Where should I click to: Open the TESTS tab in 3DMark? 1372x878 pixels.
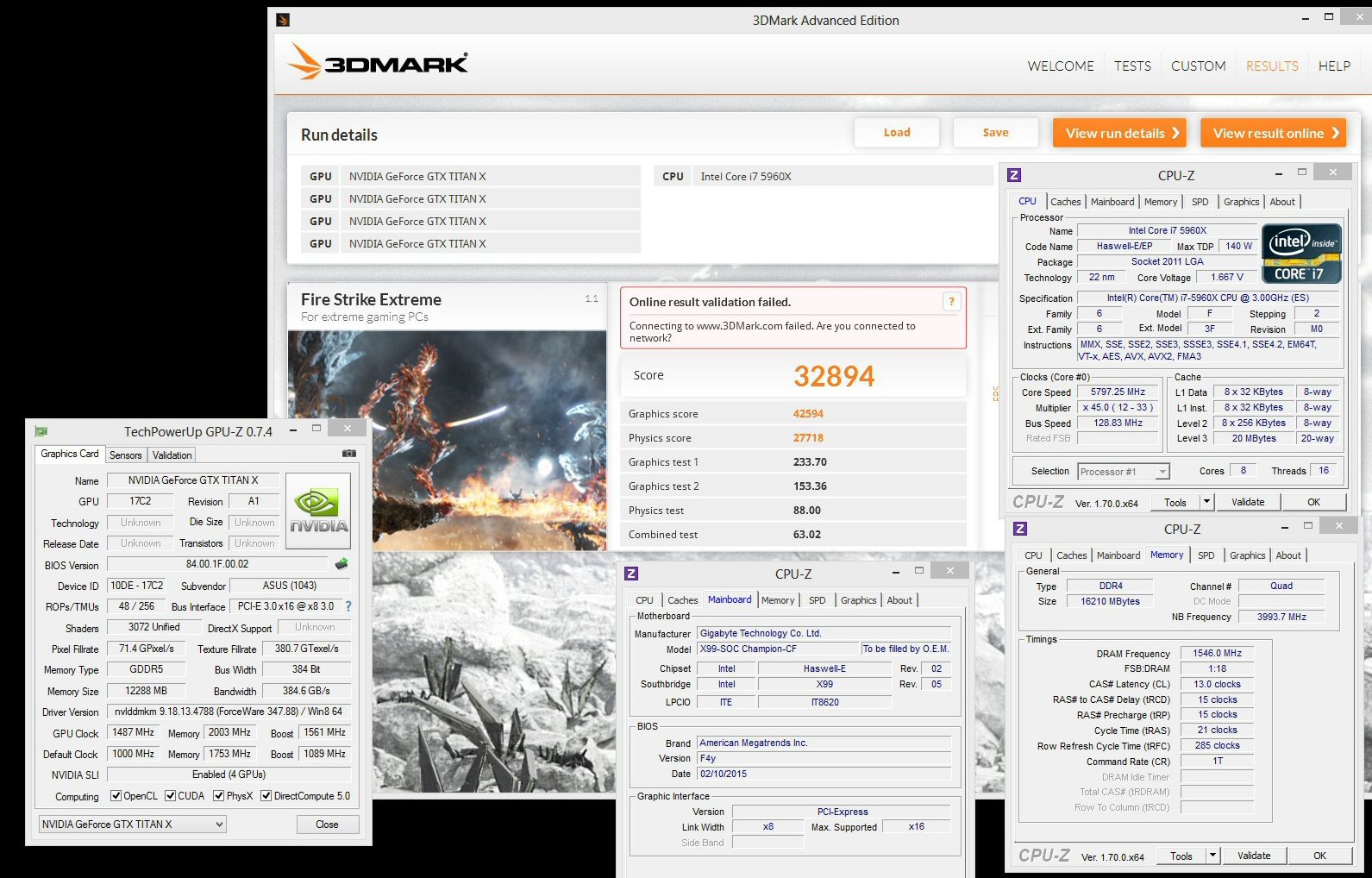1132,66
